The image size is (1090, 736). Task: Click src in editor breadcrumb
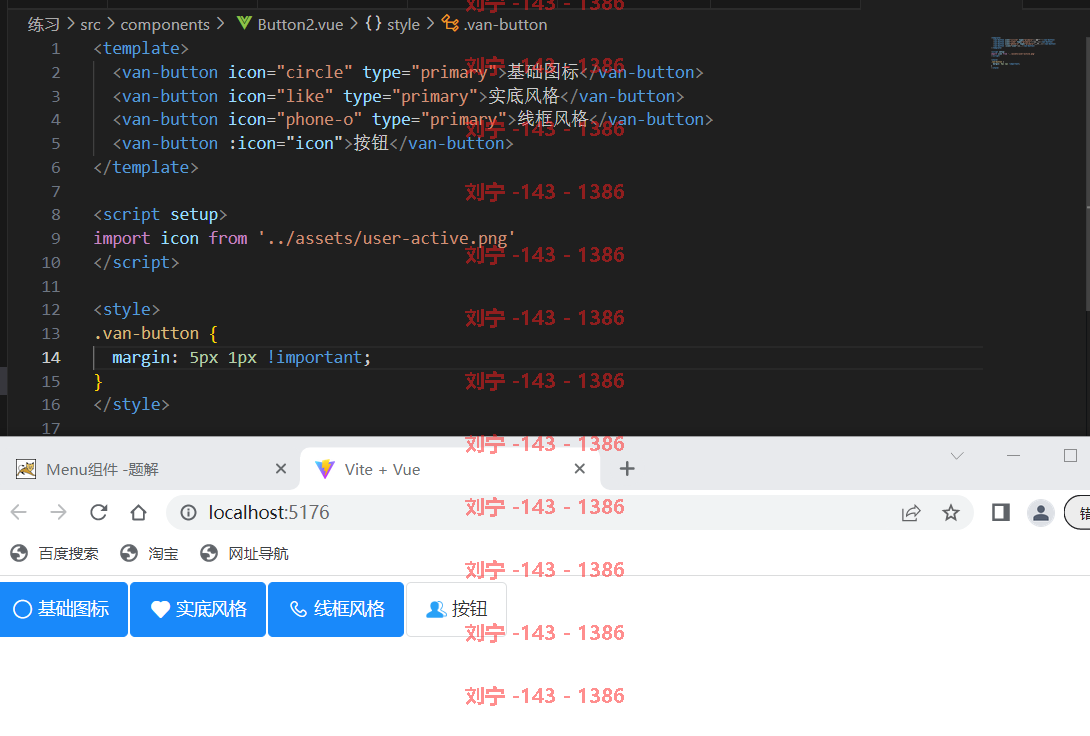90,25
